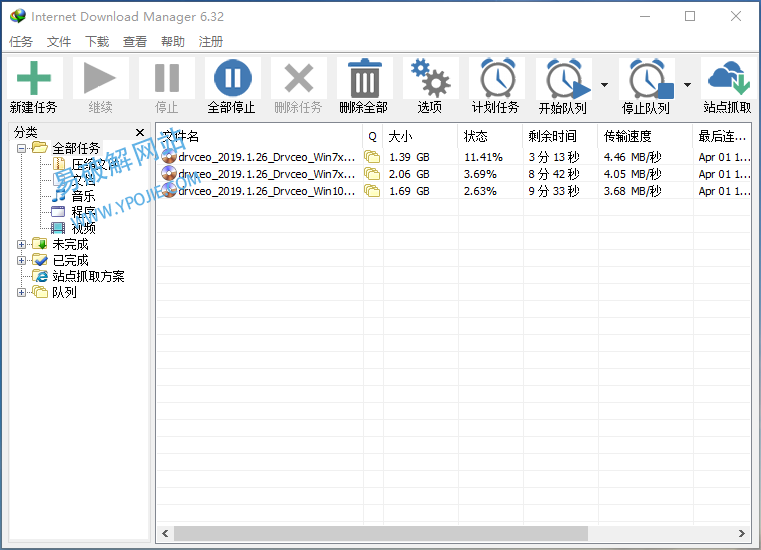Click disc file icon of 2.63% download
The image size is (761, 550).
click(169, 191)
